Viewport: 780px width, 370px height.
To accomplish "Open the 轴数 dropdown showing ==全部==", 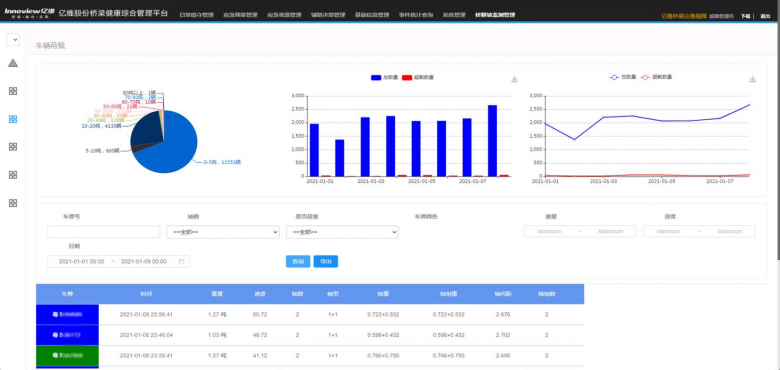I will coord(223,232).
